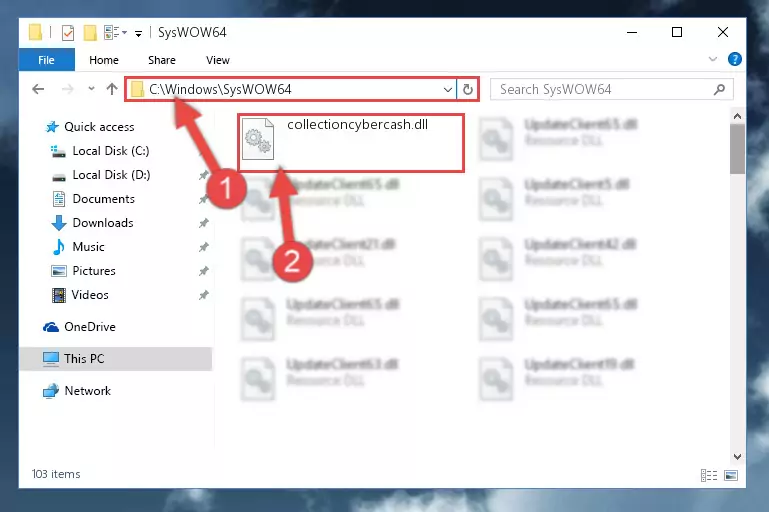Switch to Details view layout icon
Image resolution: width=769 pixels, height=512 pixels.
pyautogui.click(x=709, y=475)
